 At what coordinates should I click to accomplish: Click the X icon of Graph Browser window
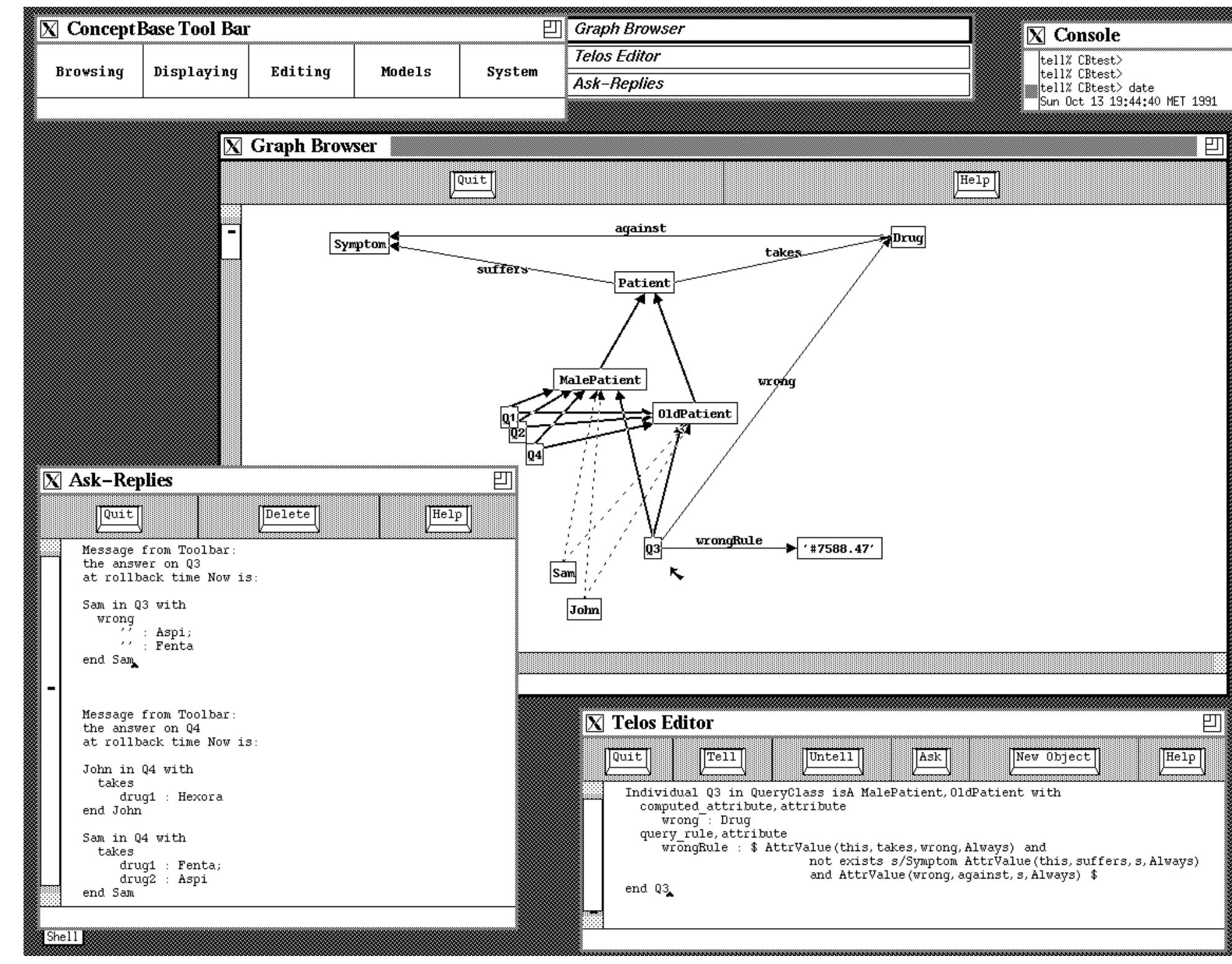pos(233,146)
